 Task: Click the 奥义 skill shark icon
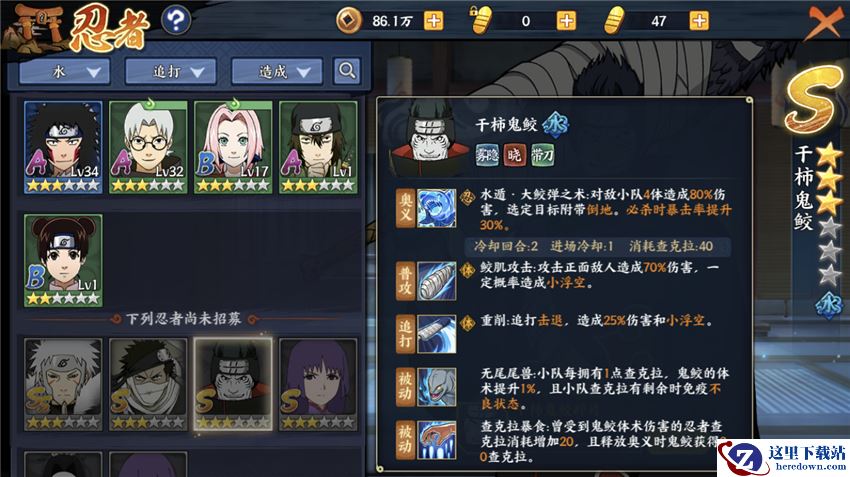[x=437, y=208]
